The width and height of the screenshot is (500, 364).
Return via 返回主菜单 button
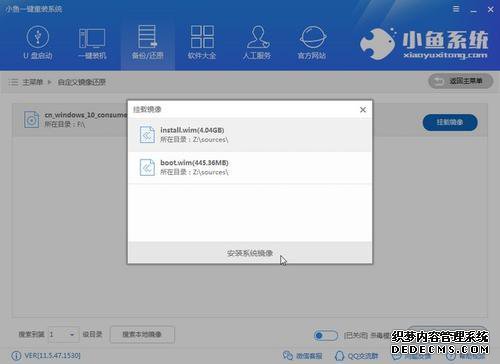460,81
